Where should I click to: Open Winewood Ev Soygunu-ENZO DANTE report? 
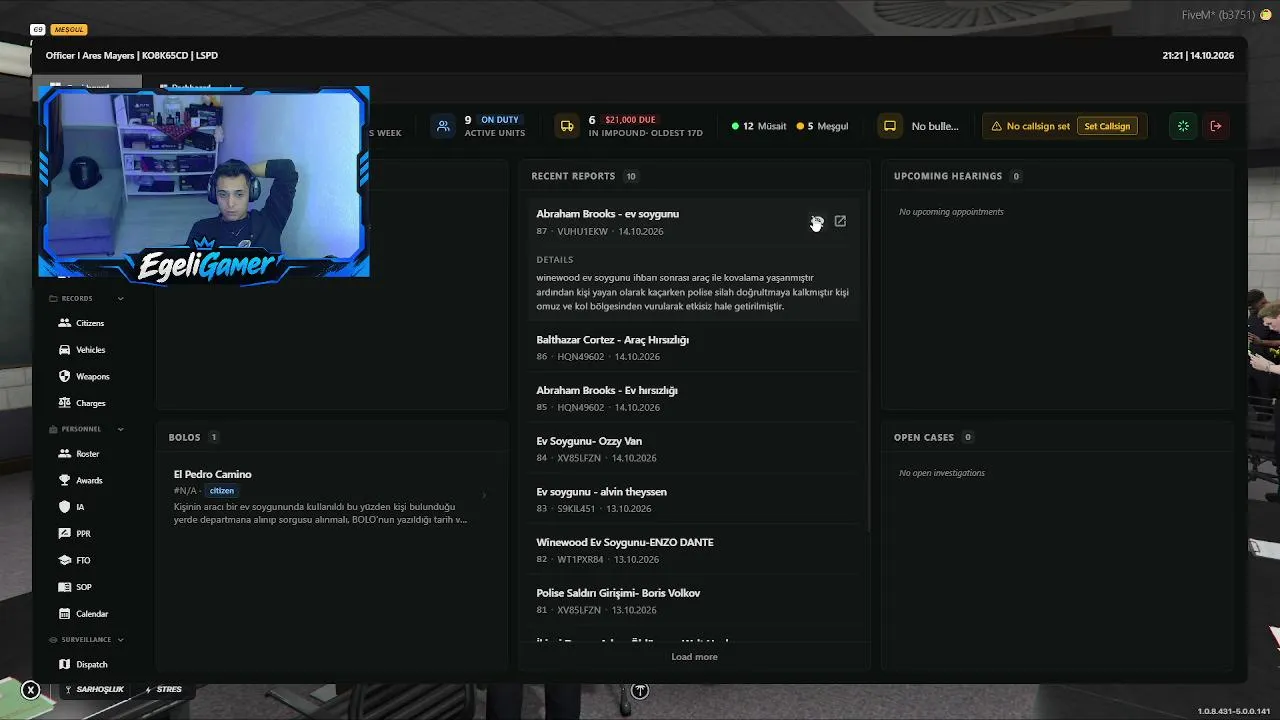694,550
